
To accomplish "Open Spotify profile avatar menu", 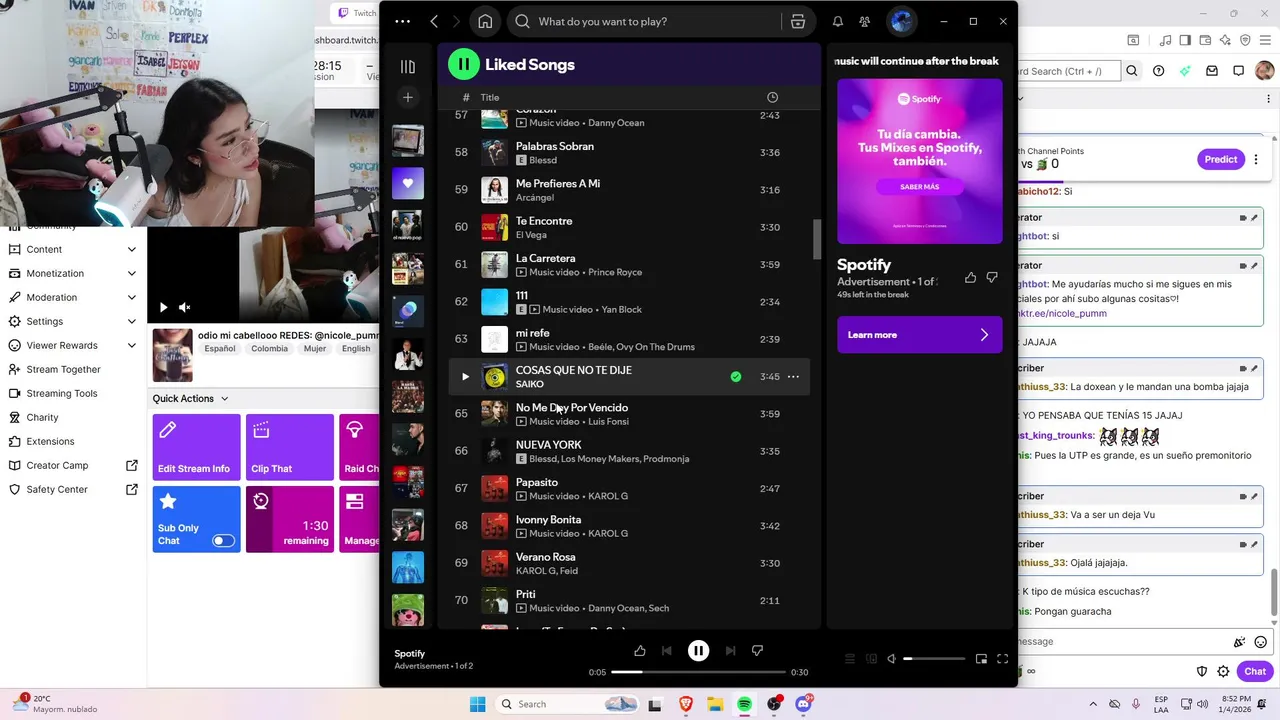I will pos(901,21).
